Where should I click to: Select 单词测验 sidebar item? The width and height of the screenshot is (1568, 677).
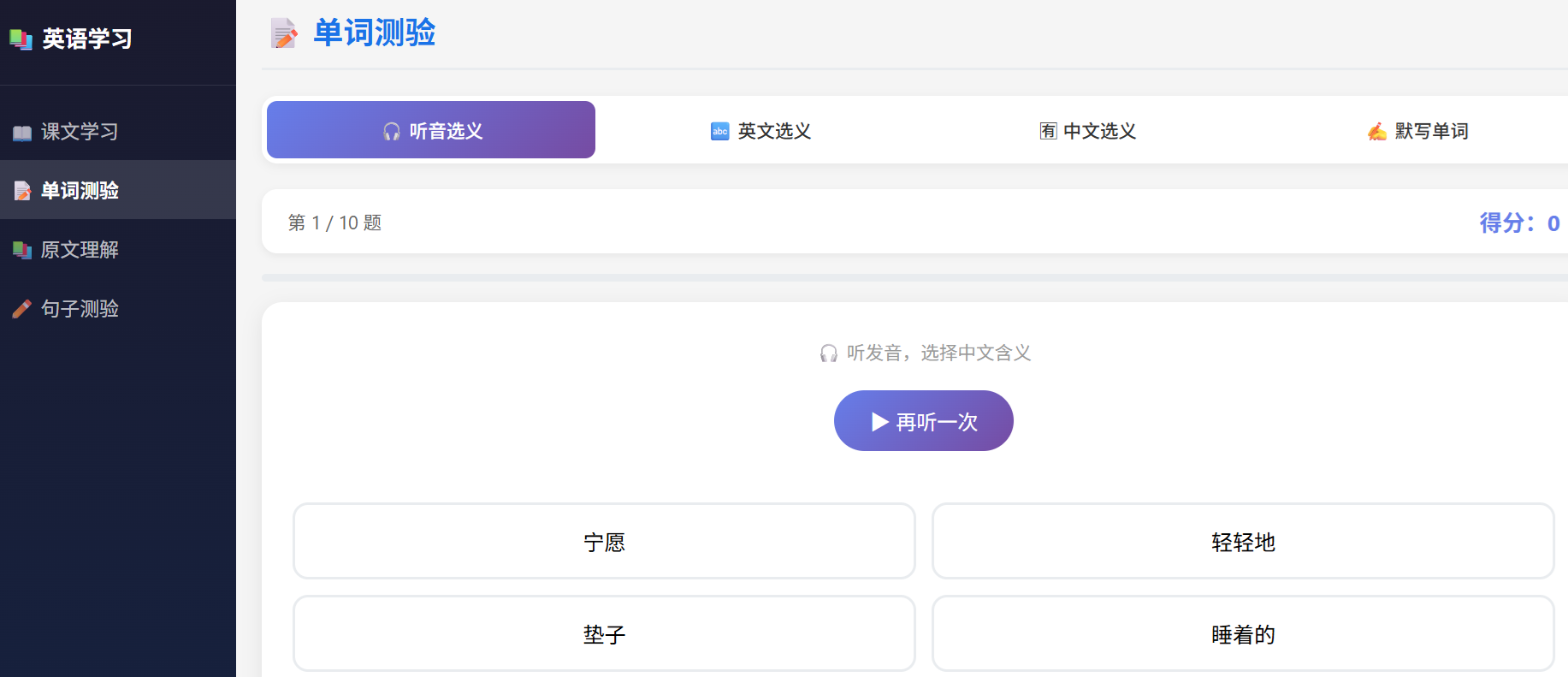(x=118, y=190)
